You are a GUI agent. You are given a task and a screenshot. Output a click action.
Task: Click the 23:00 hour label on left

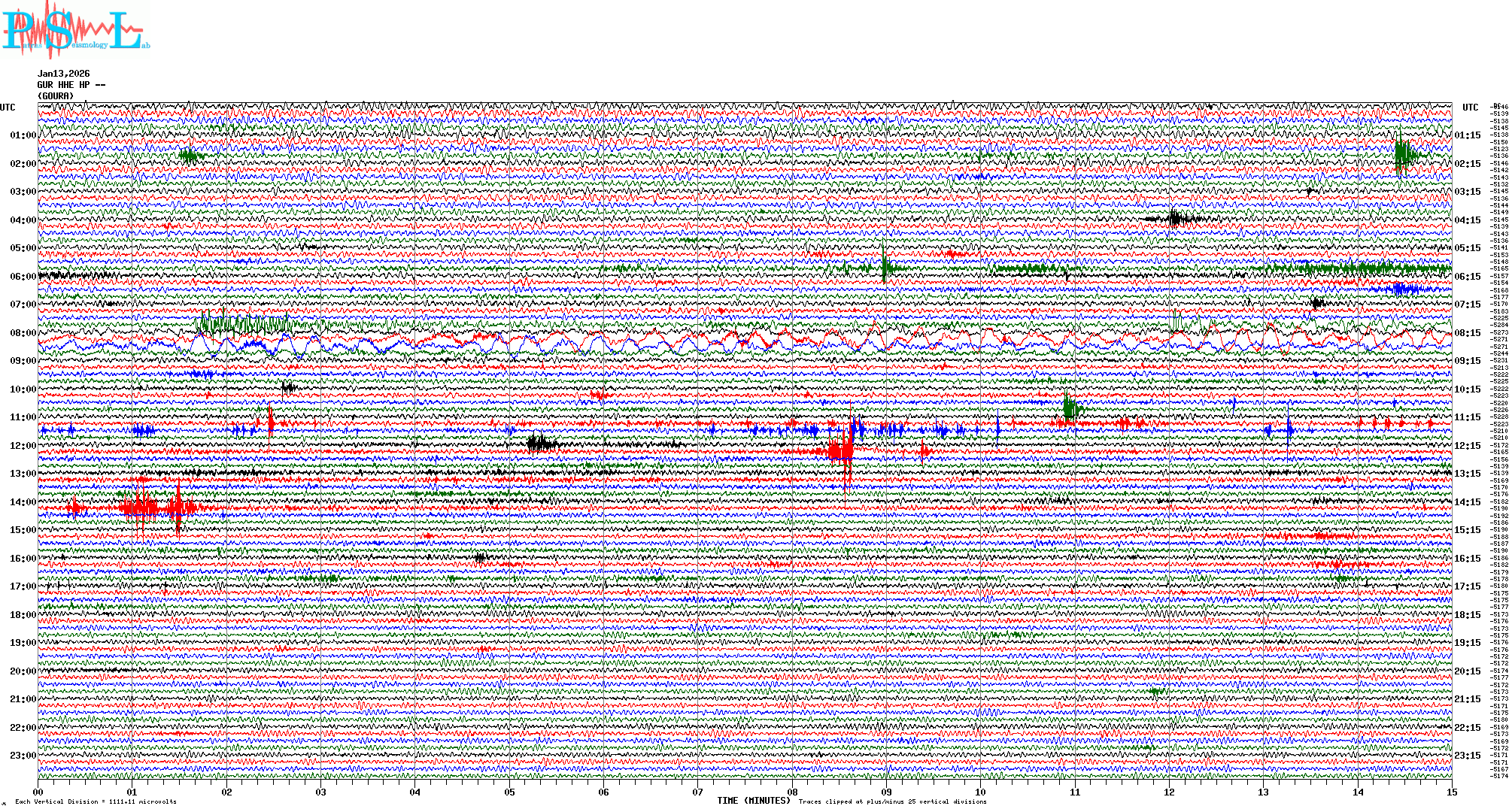pyautogui.click(x=23, y=756)
